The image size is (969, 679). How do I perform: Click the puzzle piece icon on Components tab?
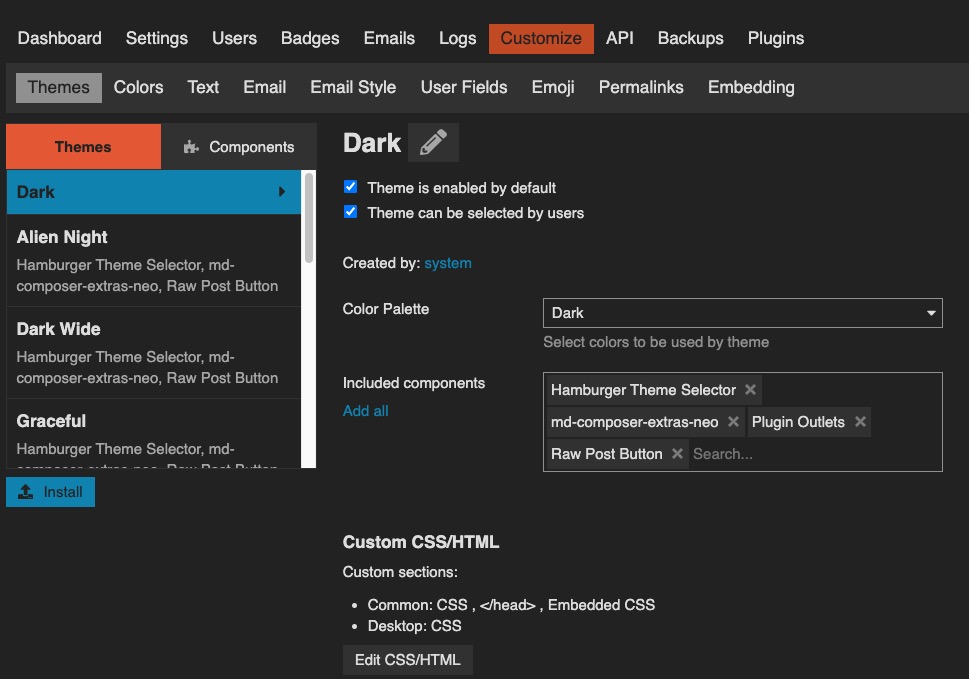[191, 147]
